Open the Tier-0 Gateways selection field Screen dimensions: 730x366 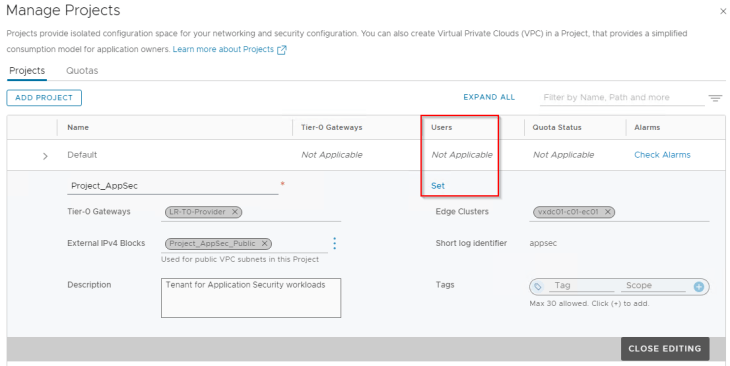[x=251, y=212]
